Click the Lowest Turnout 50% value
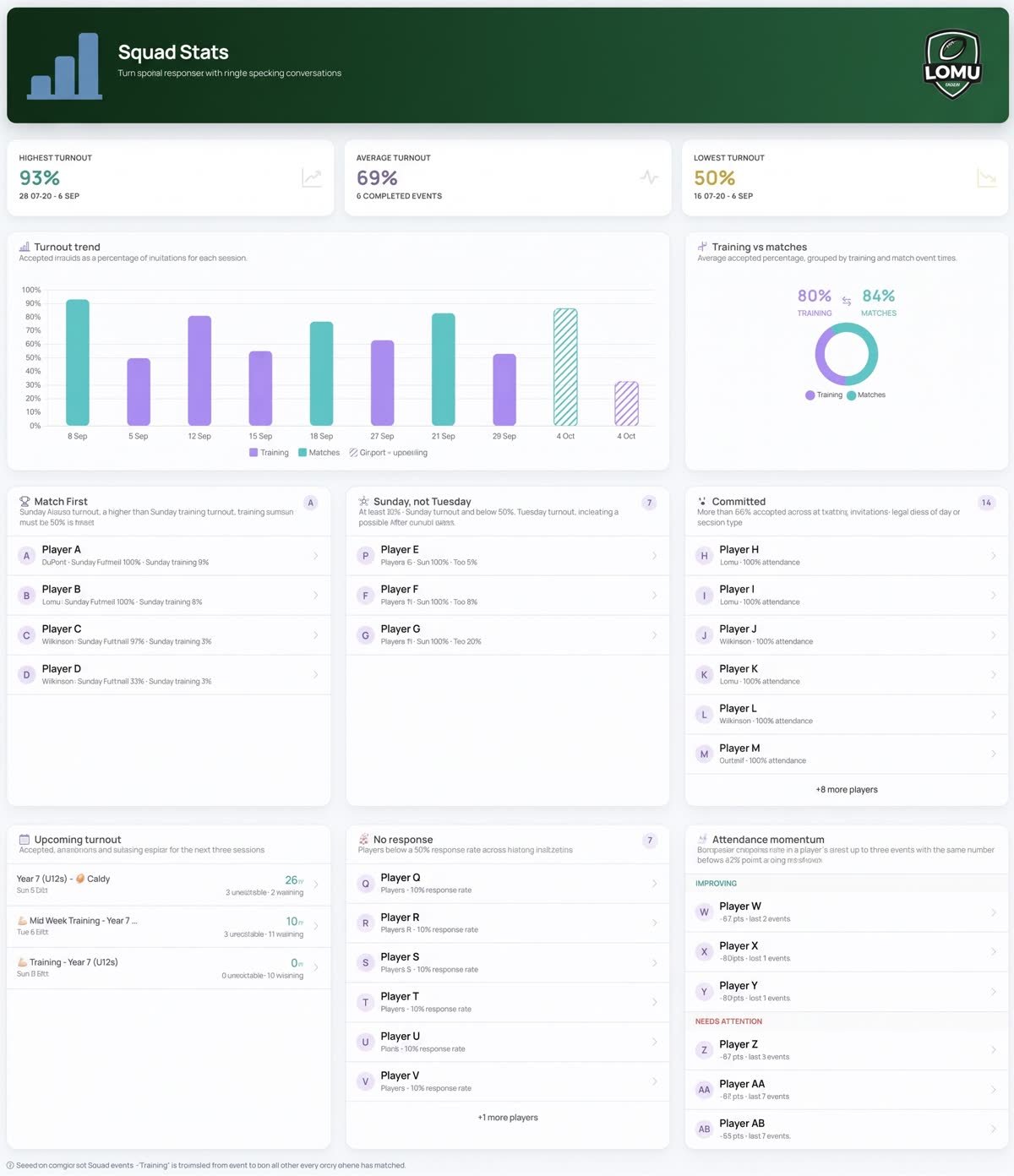Image resolution: width=1014 pixels, height=1176 pixels. (715, 178)
